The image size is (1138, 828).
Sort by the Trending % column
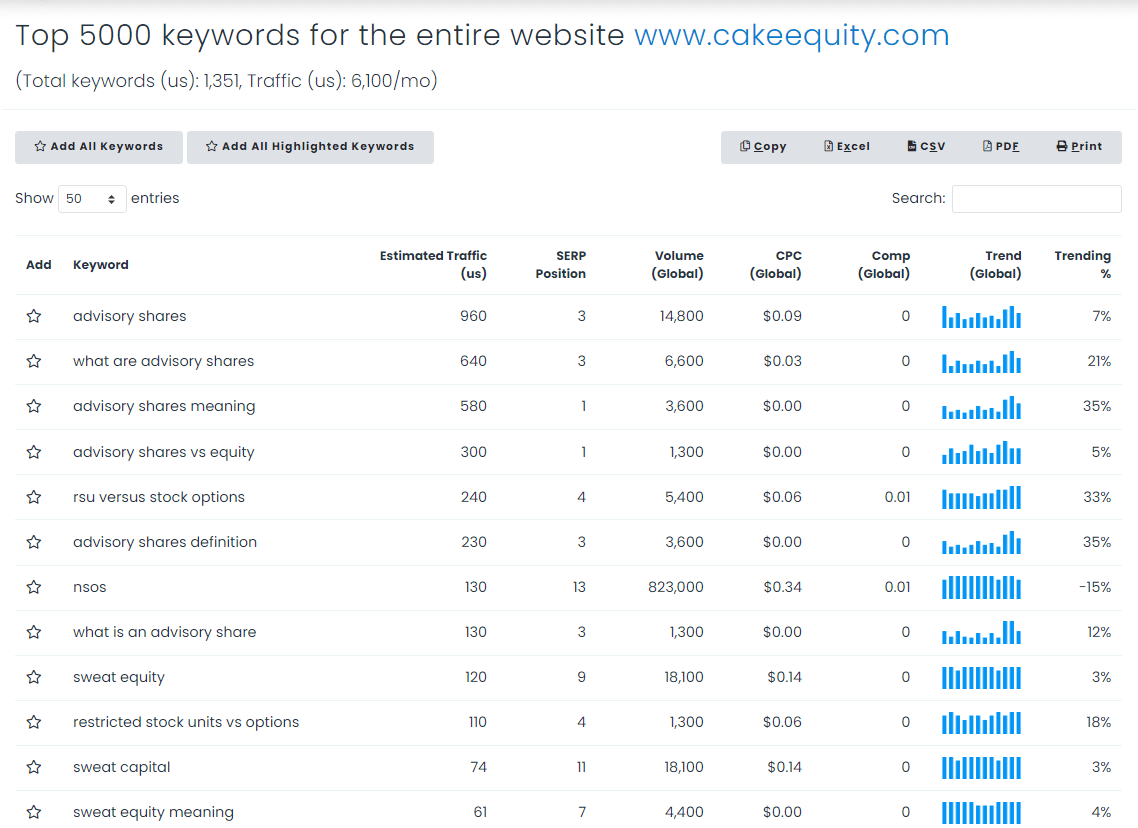(x=1082, y=264)
